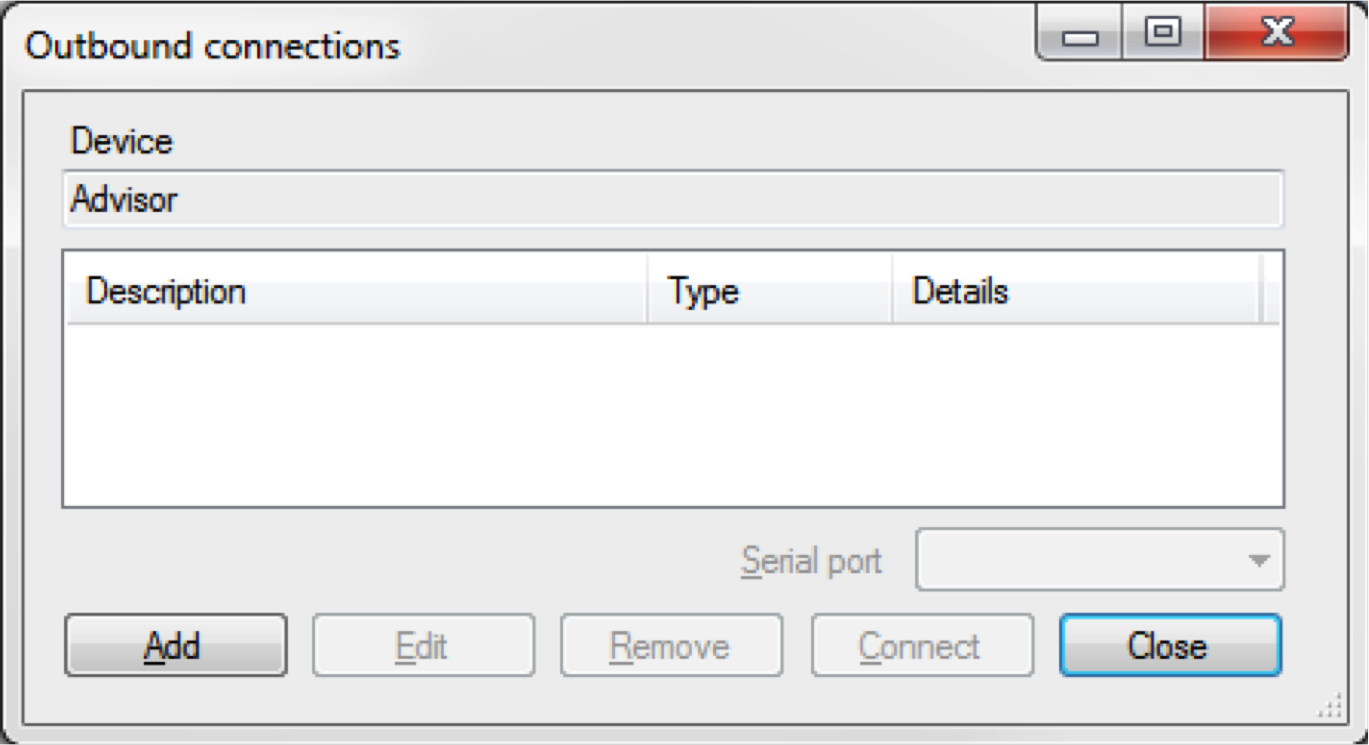Click the Outbound connections title bar text
The image size is (1369, 745).
[212, 46]
